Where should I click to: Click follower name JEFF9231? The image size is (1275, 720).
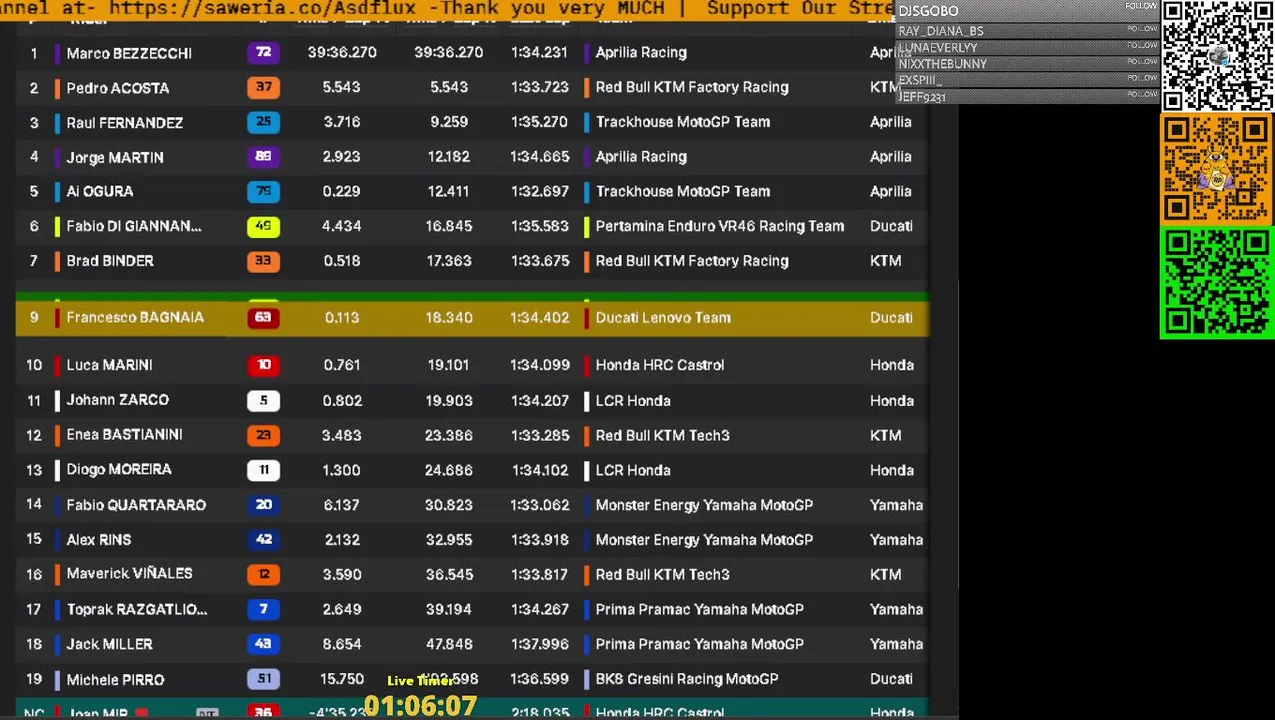click(x=922, y=96)
